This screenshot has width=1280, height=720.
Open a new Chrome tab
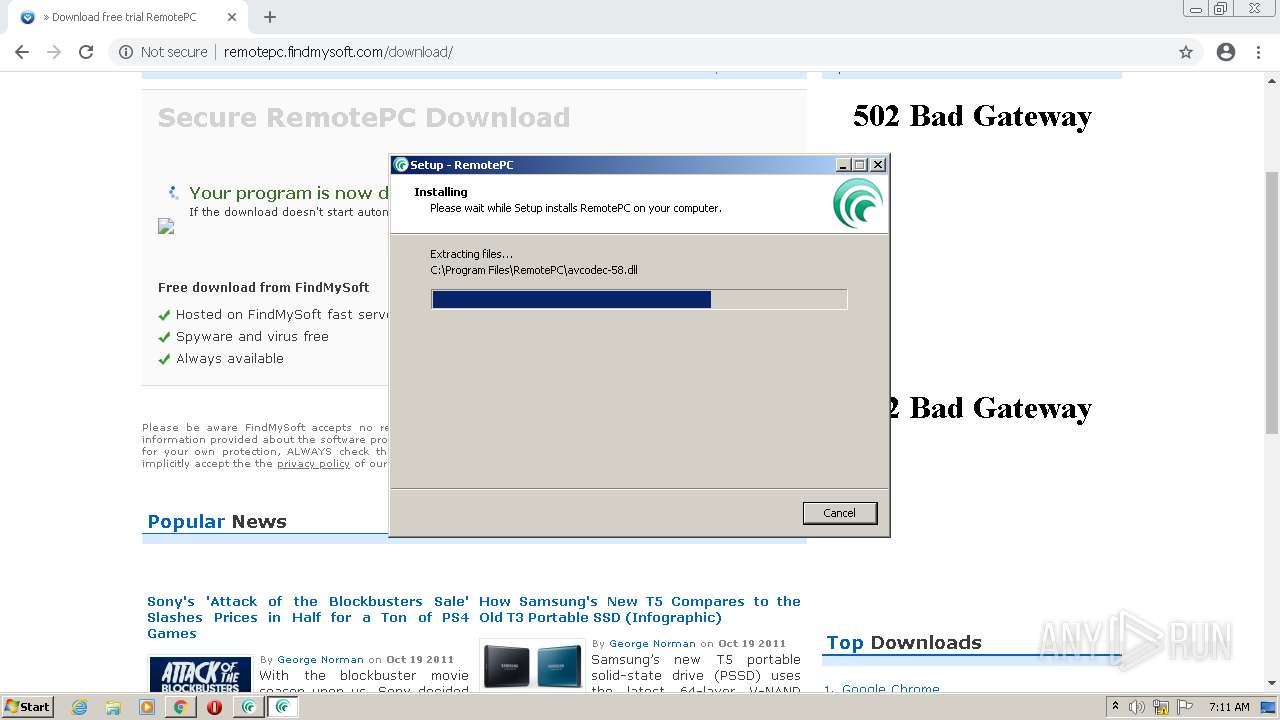(x=270, y=17)
